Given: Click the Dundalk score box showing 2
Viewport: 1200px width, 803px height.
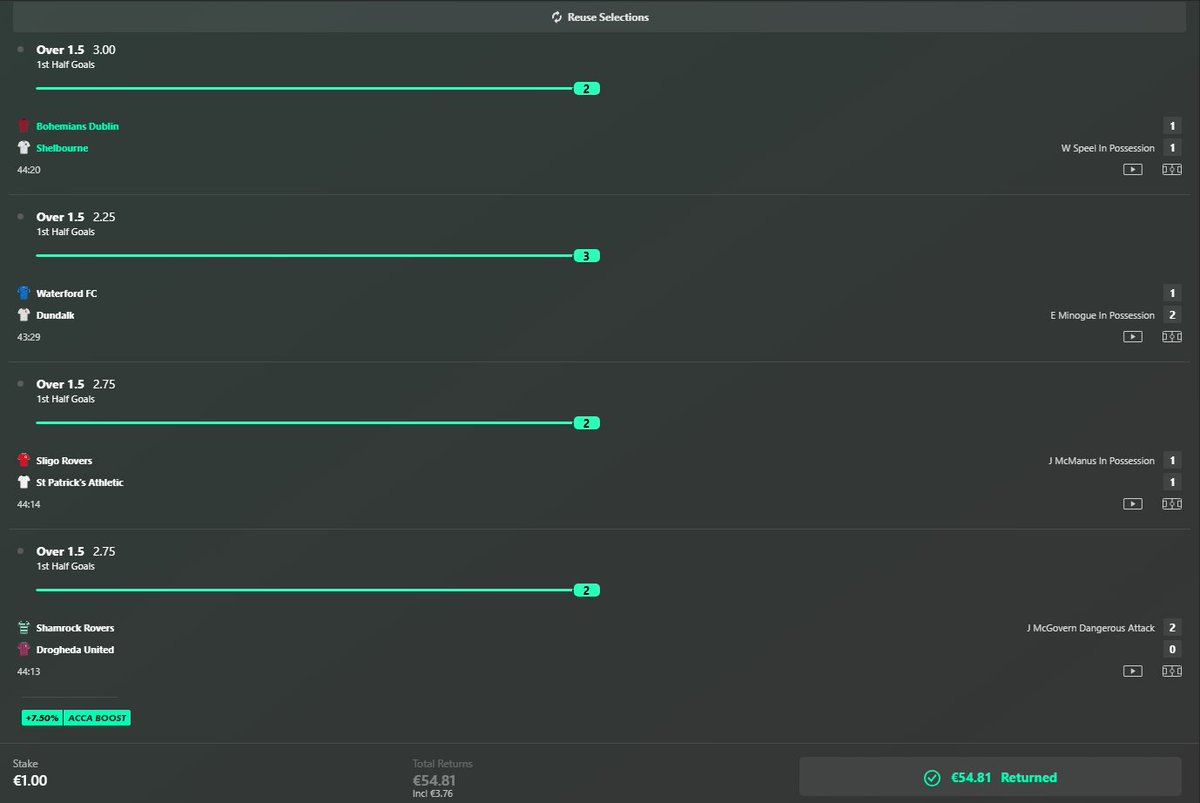Looking at the screenshot, I should coord(1172,315).
